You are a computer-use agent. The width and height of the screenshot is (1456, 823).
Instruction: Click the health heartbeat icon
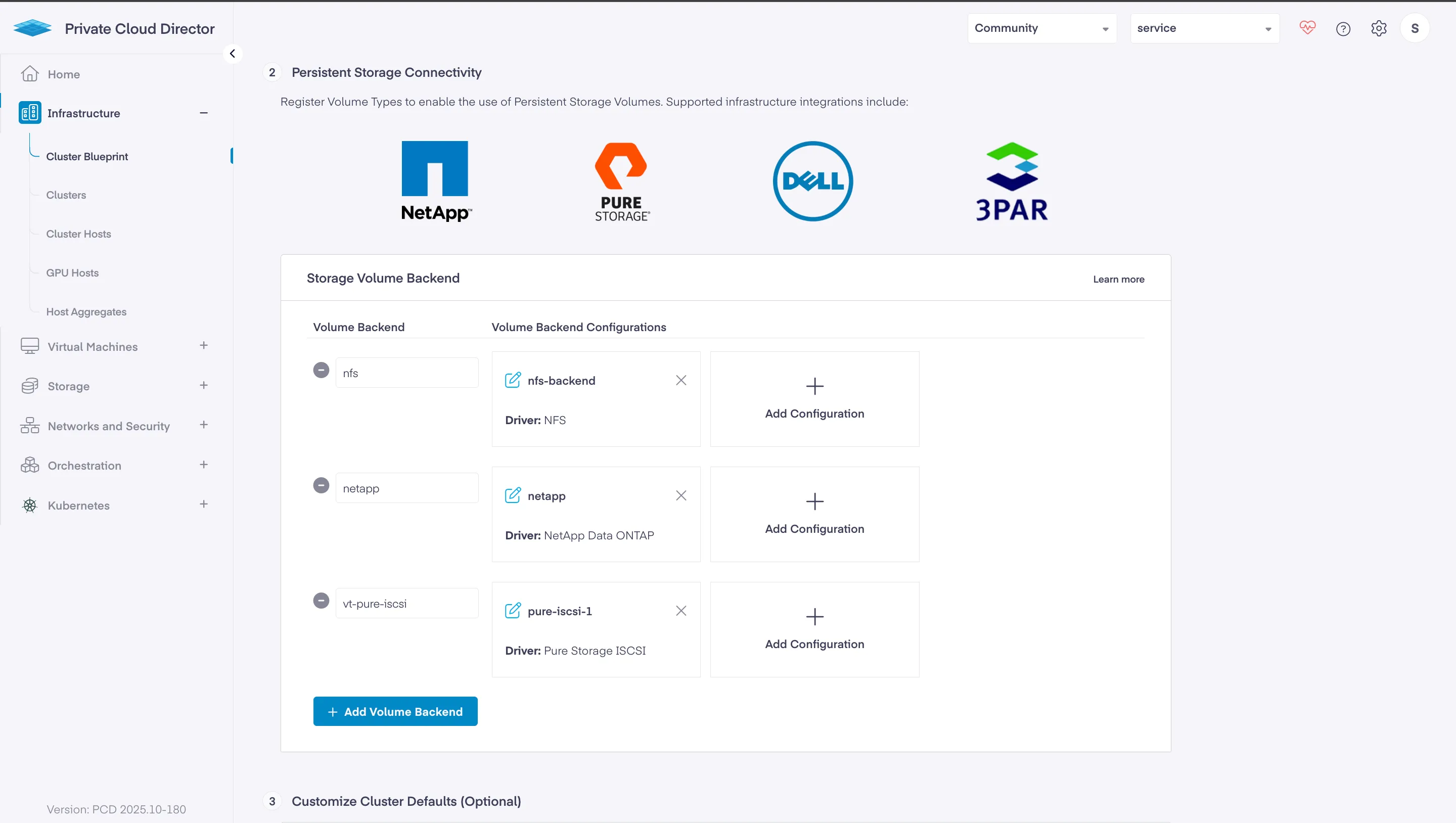pos(1307,28)
